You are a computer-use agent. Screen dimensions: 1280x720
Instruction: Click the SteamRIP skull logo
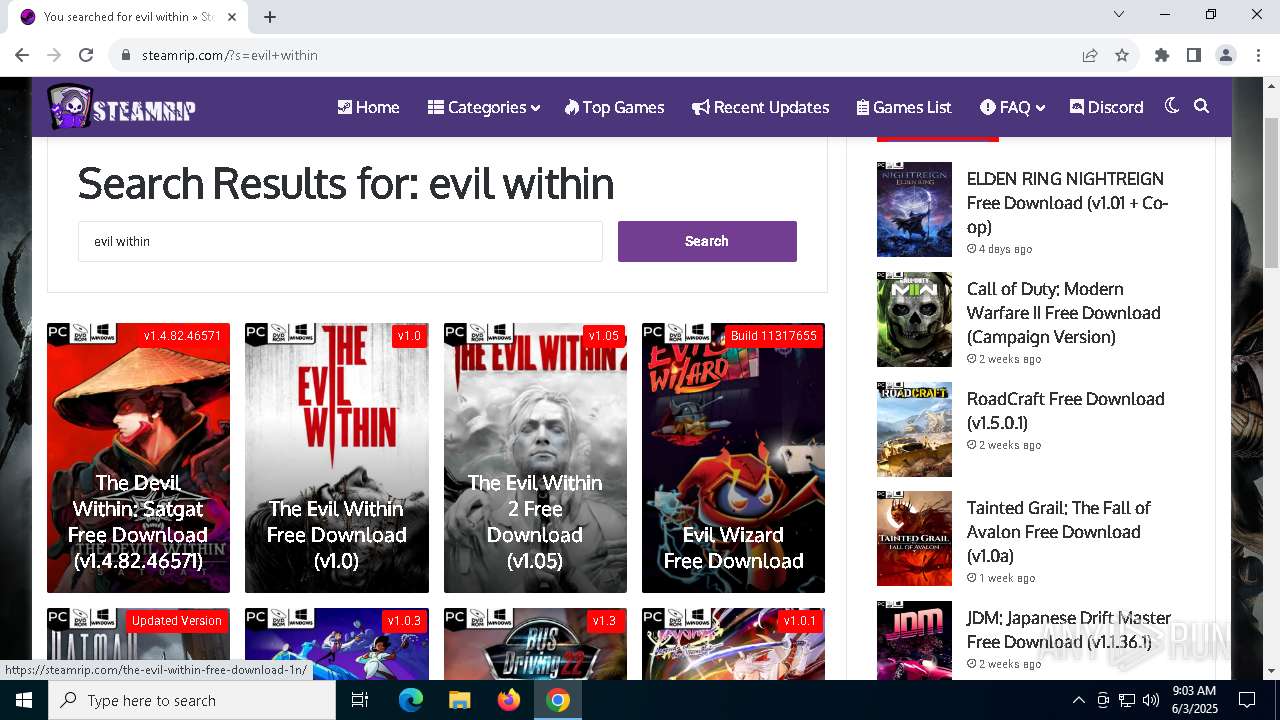(x=121, y=107)
